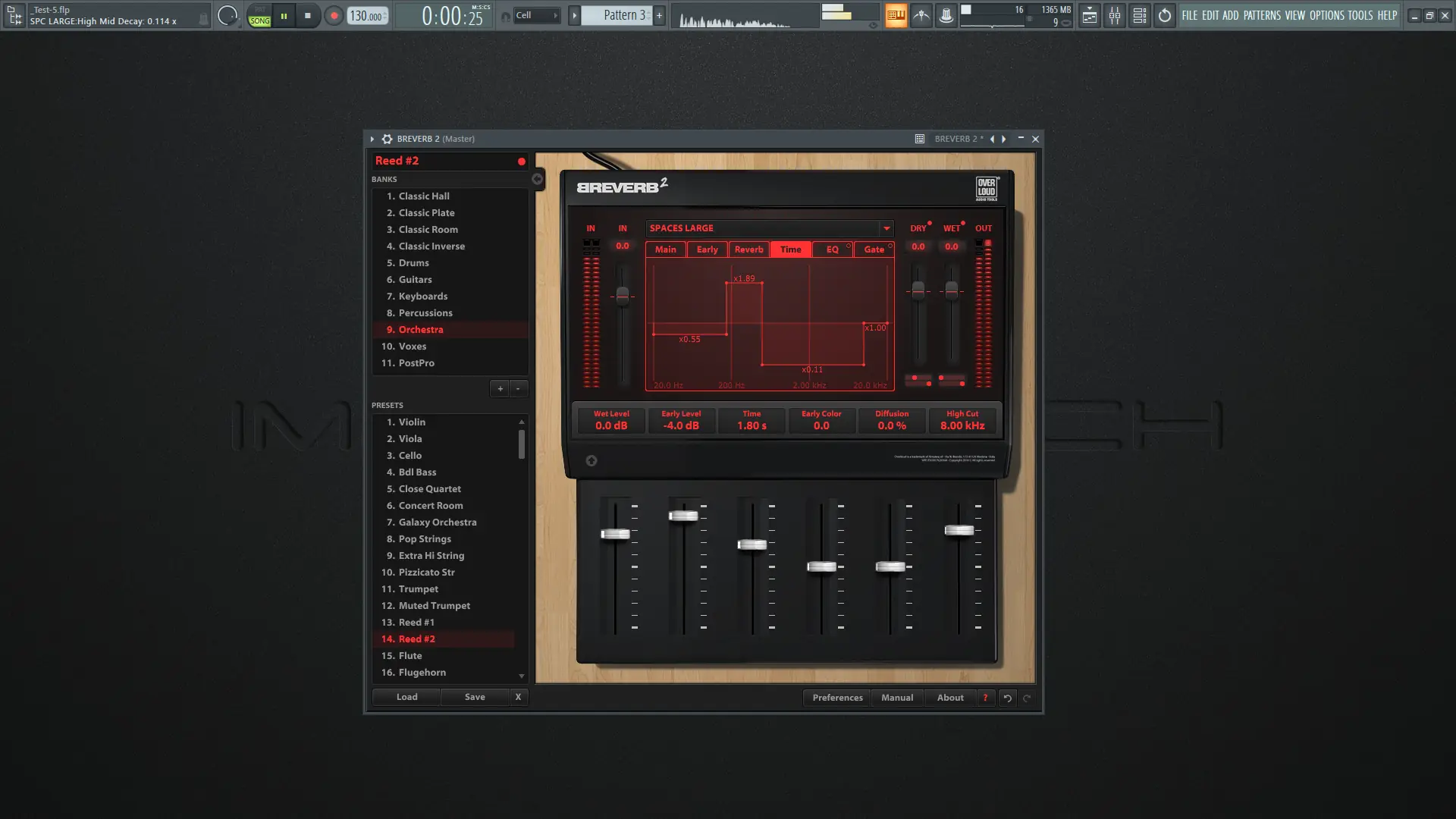
Task: Open the Channel rack icon
Action: [x=1140, y=15]
